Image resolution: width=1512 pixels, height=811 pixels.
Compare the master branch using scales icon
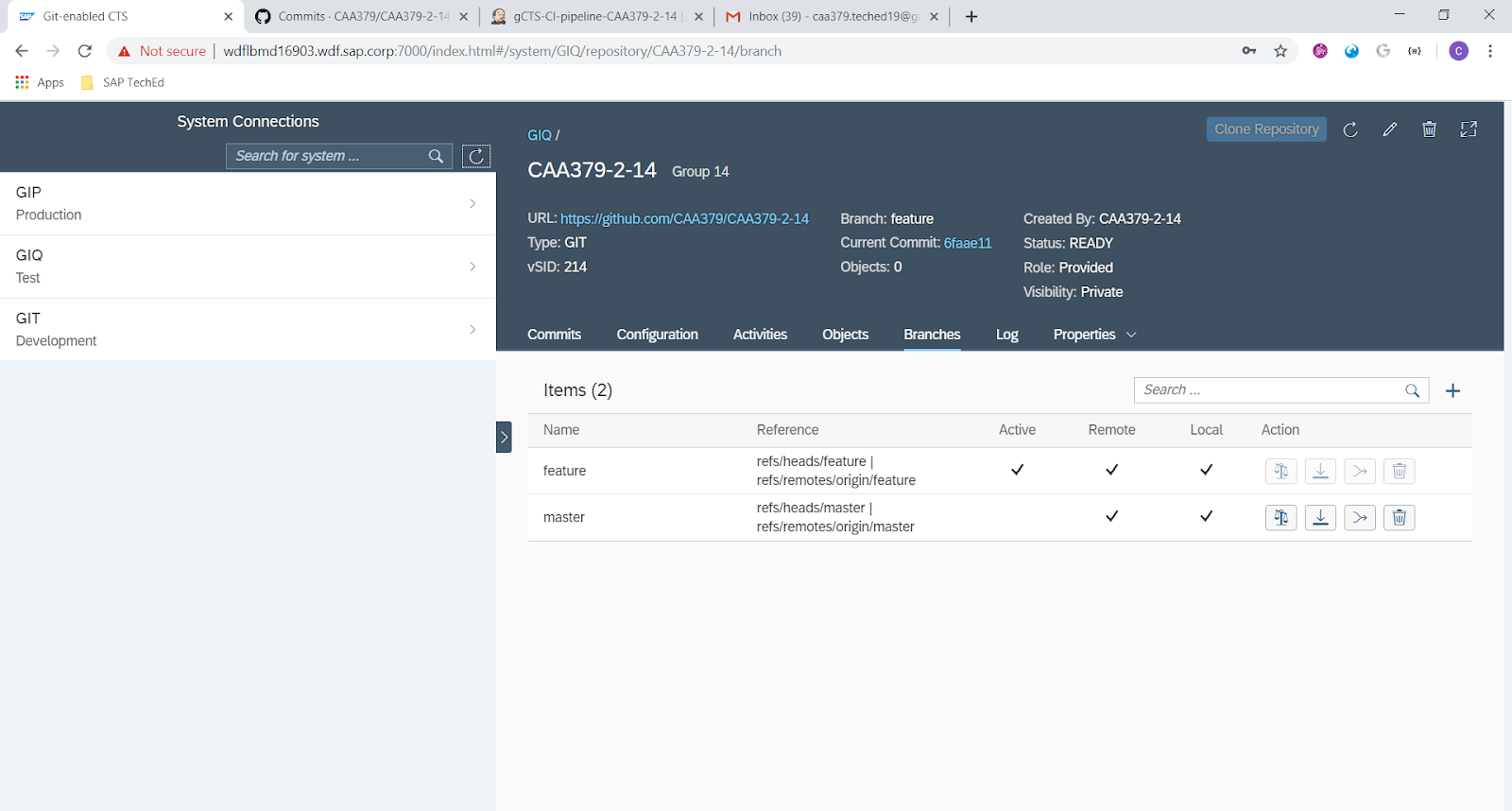pos(1280,517)
